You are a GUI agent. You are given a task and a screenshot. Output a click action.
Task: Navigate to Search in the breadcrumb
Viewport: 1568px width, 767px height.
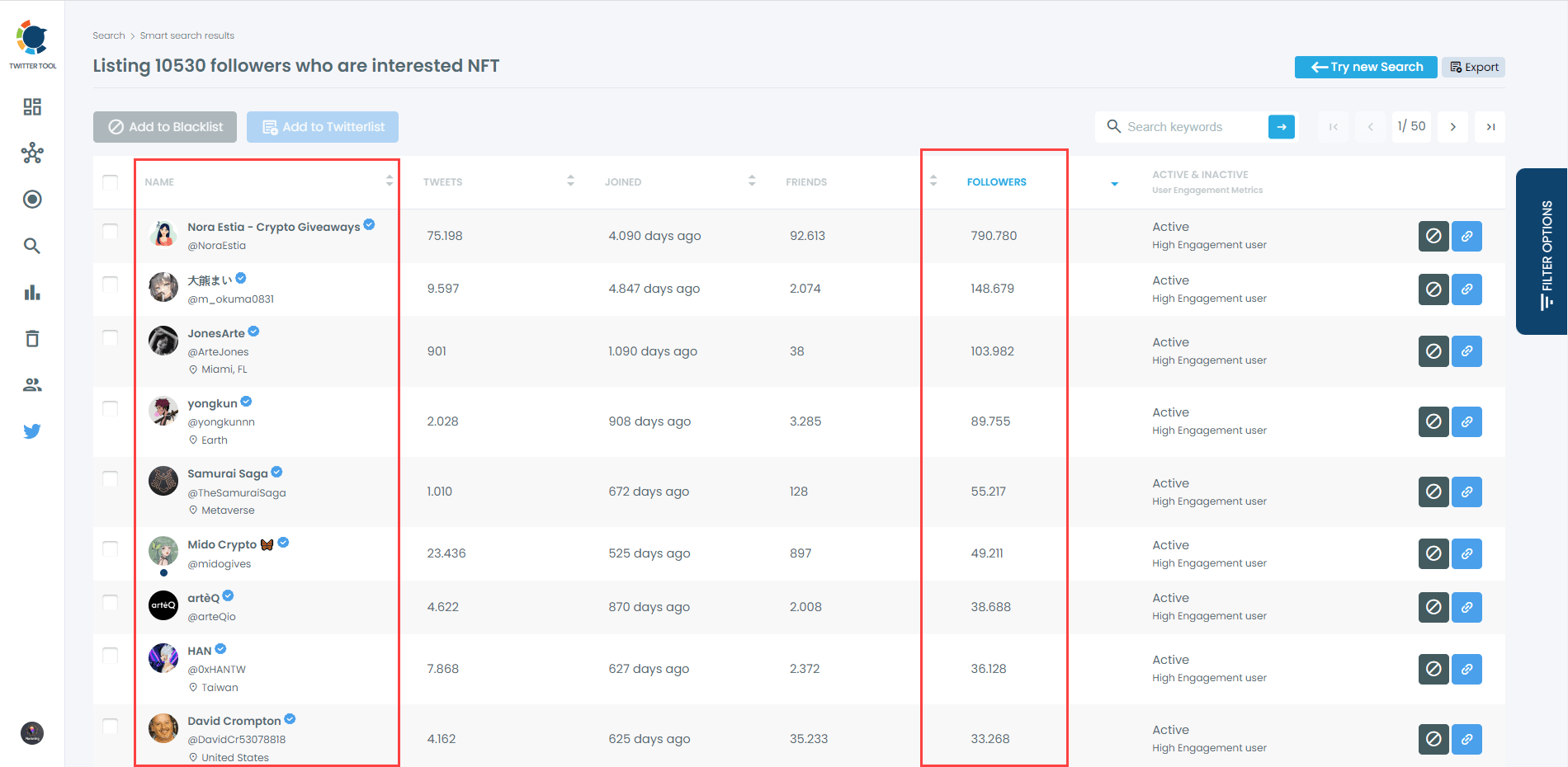pyautogui.click(x=108, y=35)
